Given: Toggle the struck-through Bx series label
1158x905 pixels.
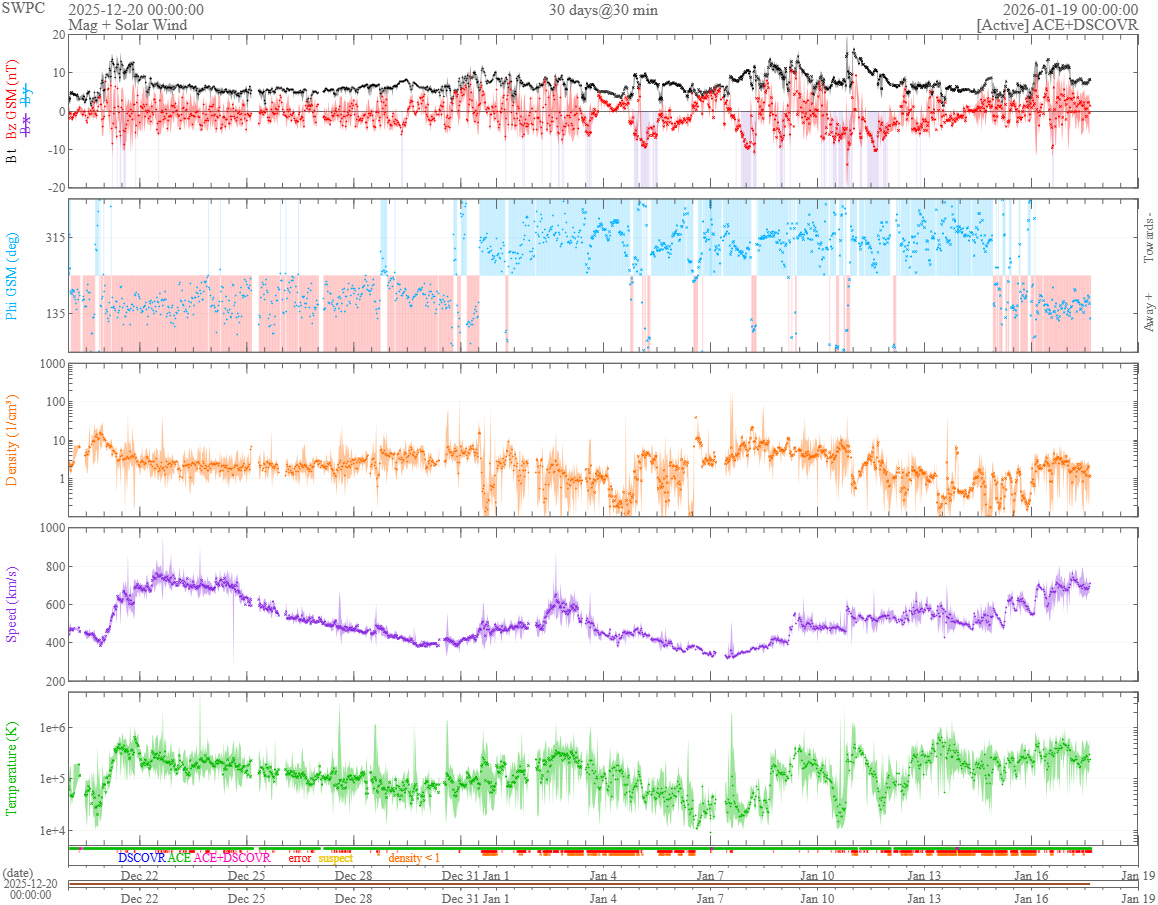Looking at the screenshot, I should [x=27, y=124].
